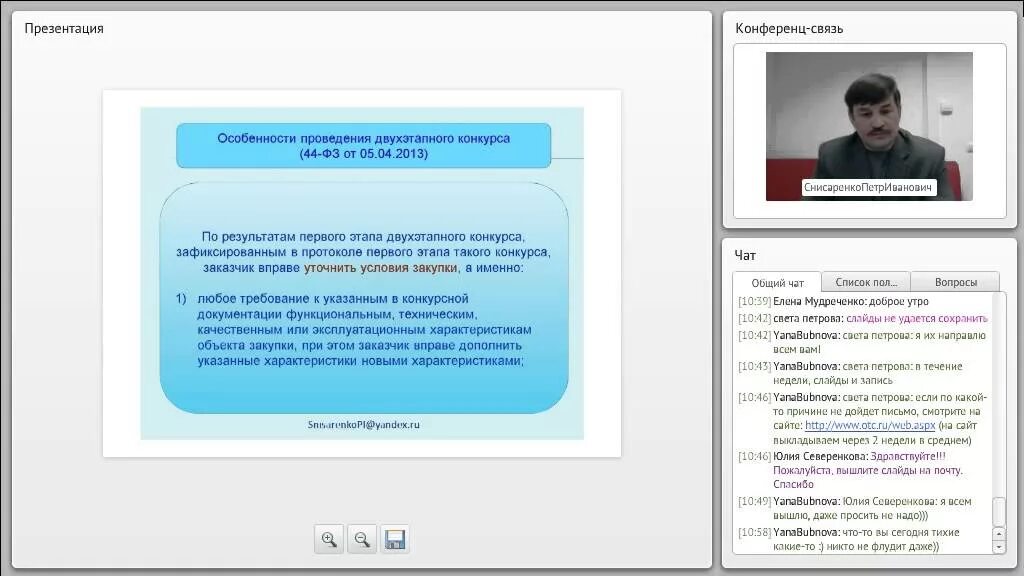This screenshot has width=1024, height=576.
Task: Zoom in on the presentation slide
Action: [x=328, y=539]
